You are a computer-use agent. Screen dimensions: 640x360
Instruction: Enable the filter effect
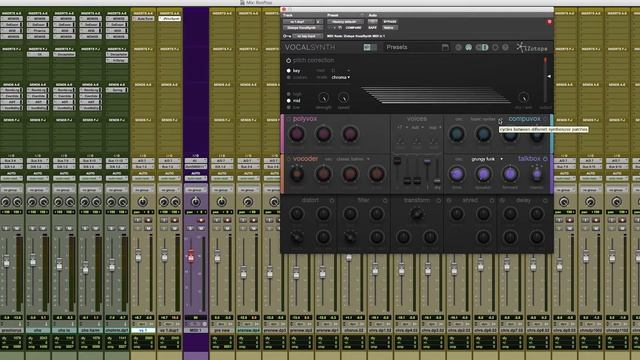(x=385, y=201)
